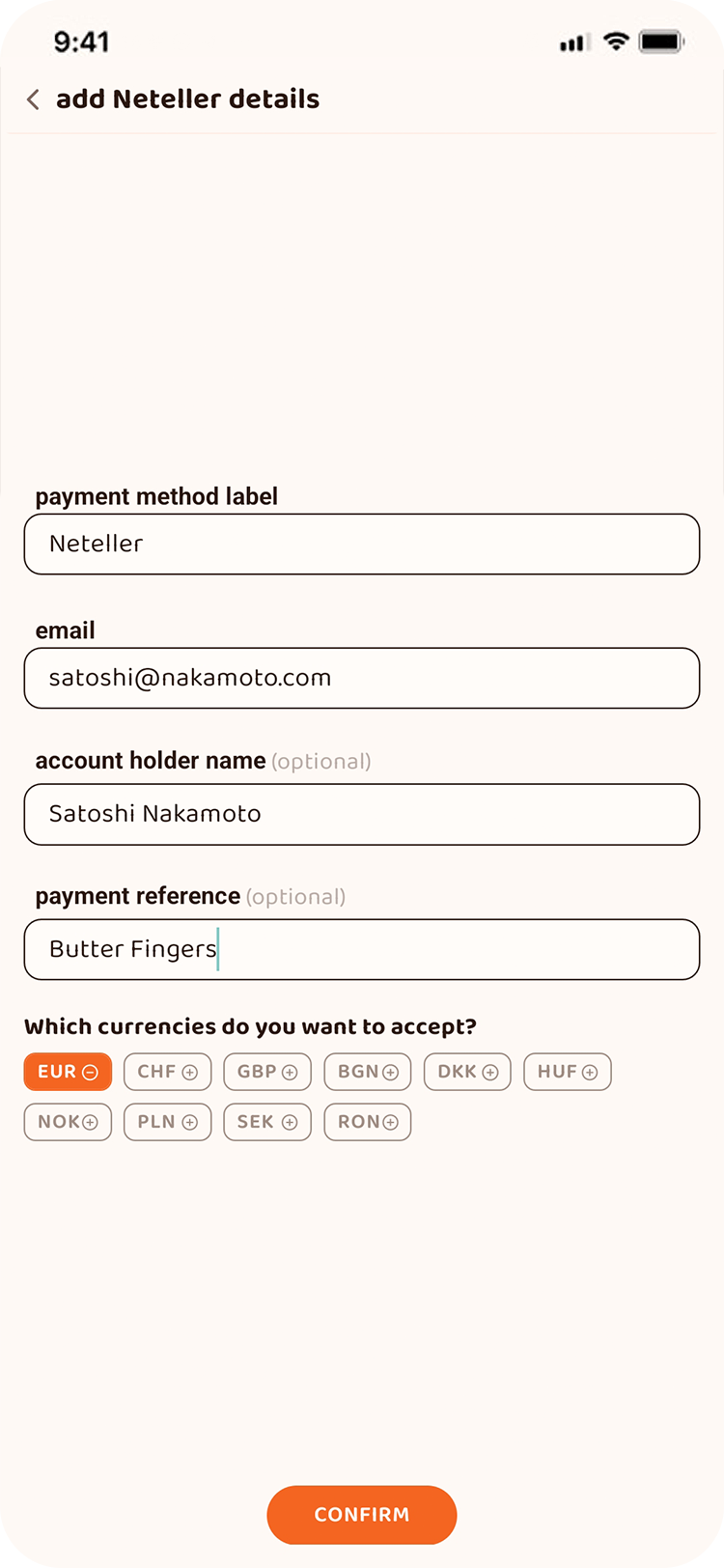This screenshot has width=724, height=1568.
Task: Enable GBP currency option
Action: [267, 1072]
